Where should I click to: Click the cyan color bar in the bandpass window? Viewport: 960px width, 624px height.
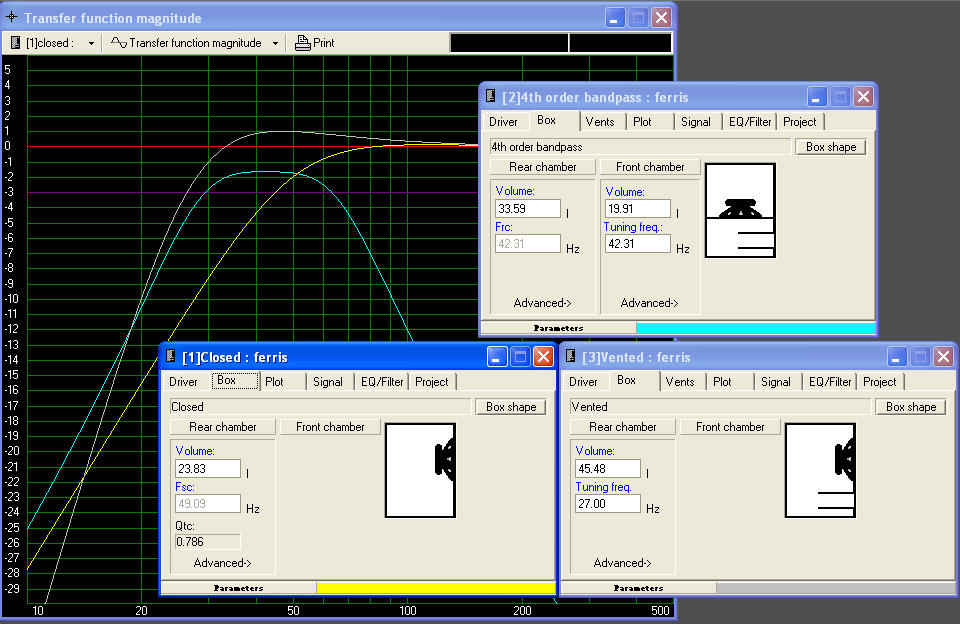(756, 328)
